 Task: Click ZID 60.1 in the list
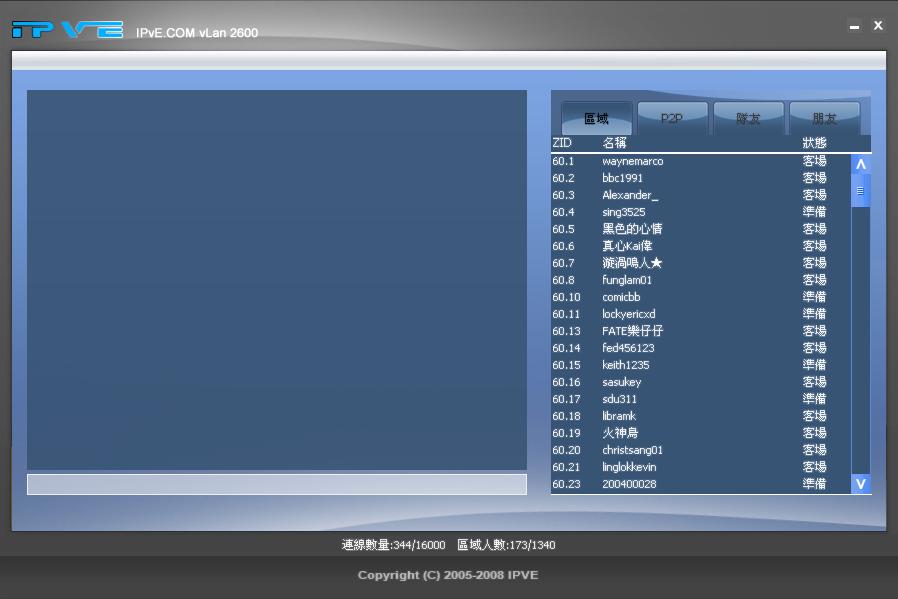[563, 161]
